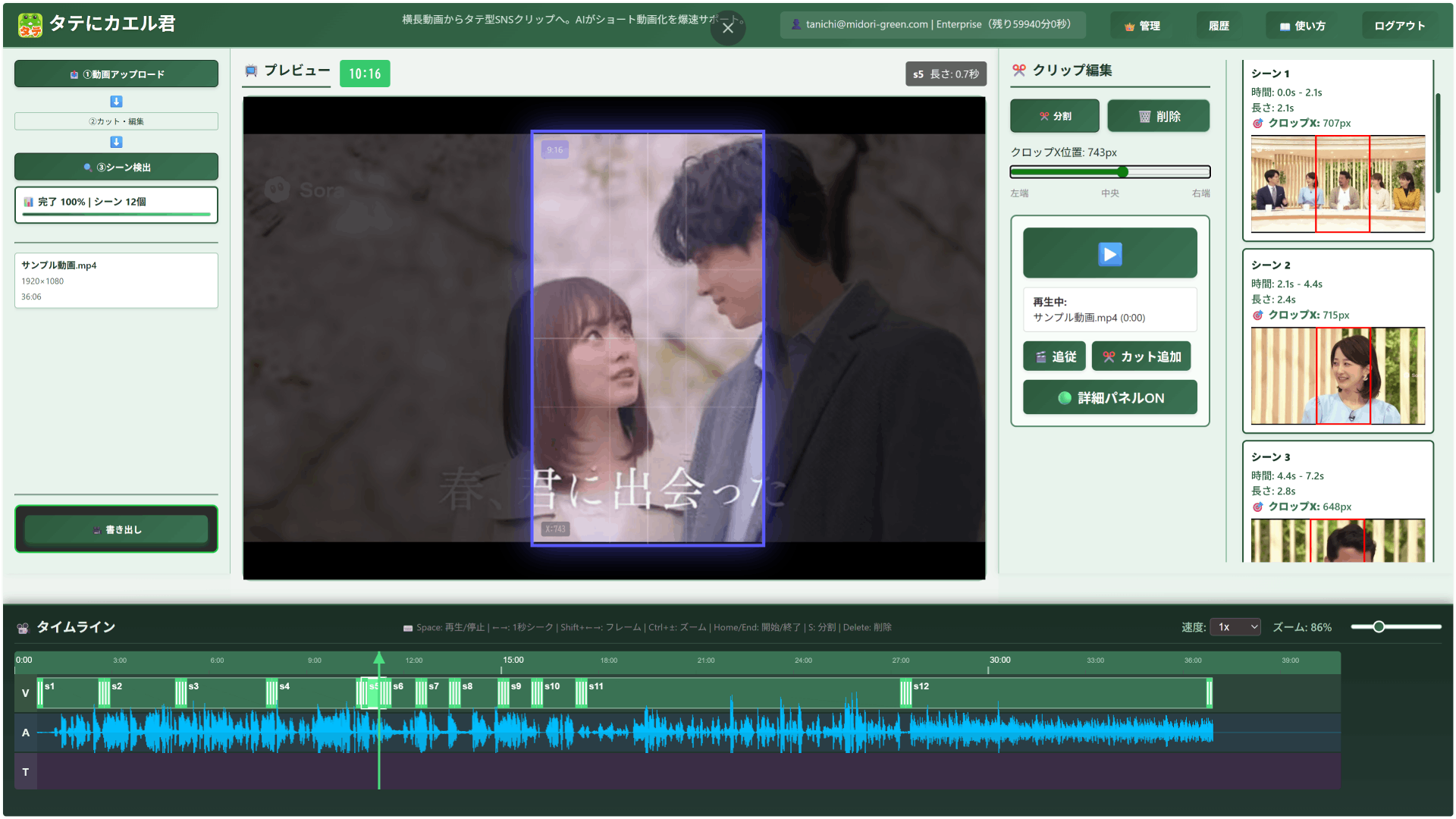Image resolution: width=1456 pixels, height=819 pixels.
Task: Click the trash 削除 delete button
Action: (1158, 116)
